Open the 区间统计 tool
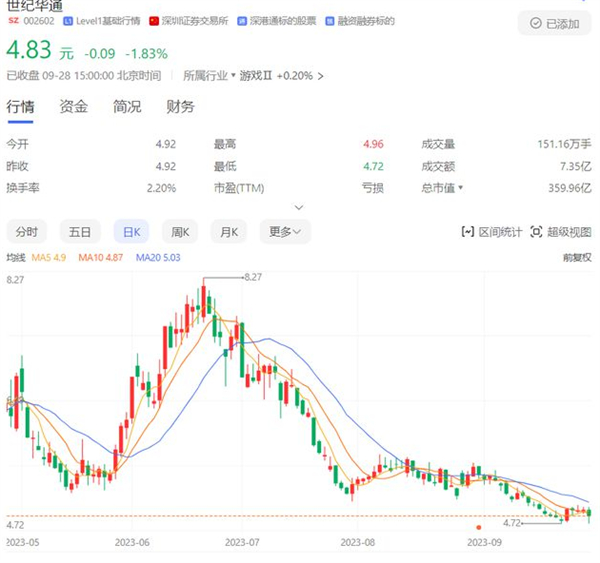This screenshot has width=600, height=563. point(492,232)
